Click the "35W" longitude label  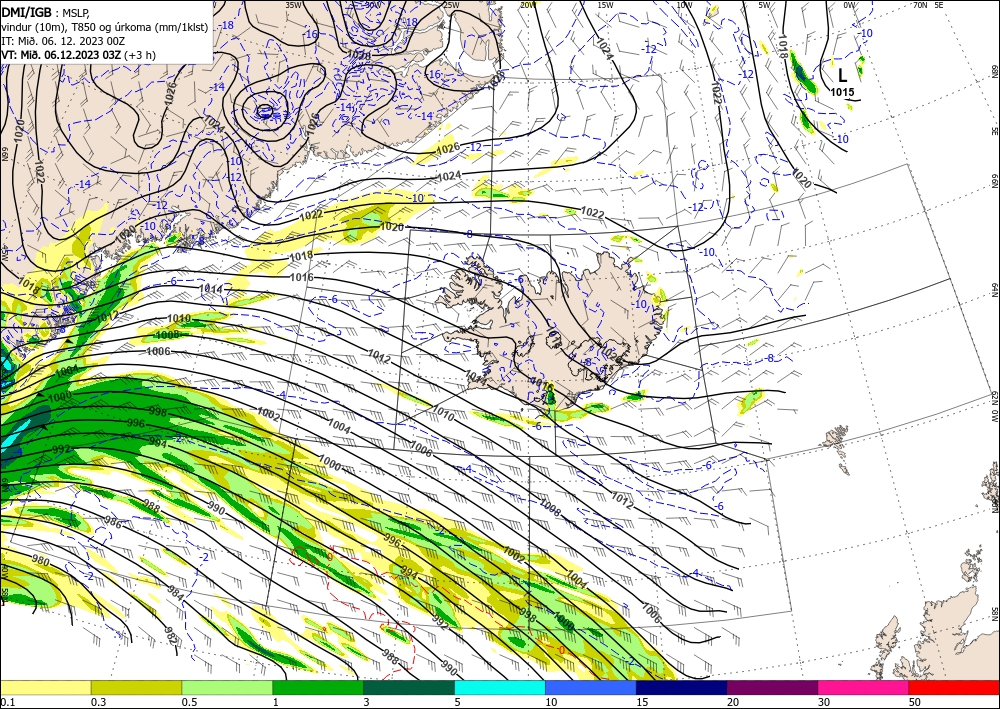[x=293, y=5]
